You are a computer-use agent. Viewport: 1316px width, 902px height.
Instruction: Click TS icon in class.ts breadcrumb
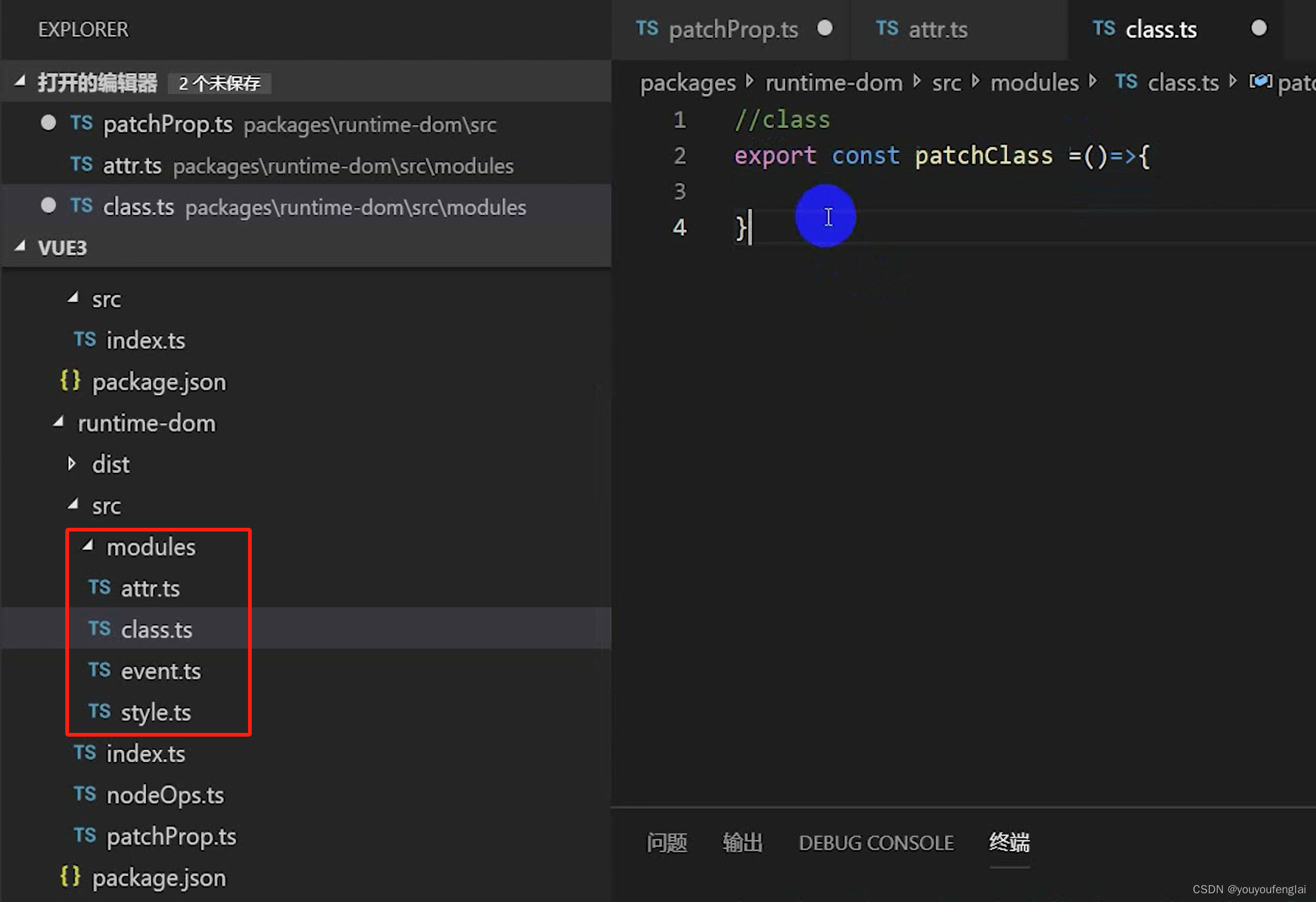[x=1126, y=82]
